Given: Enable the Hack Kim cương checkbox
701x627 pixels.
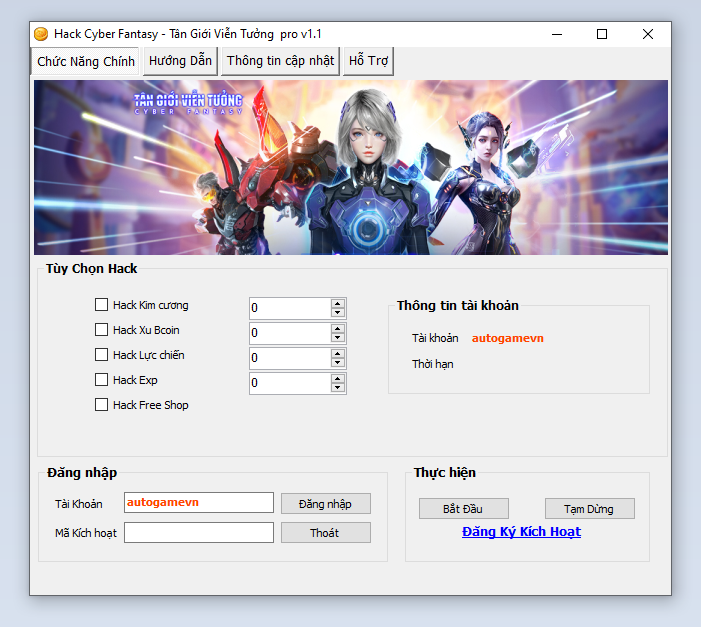Looking at the screenshot, I should pyautogui.click(x=101, y=305).
